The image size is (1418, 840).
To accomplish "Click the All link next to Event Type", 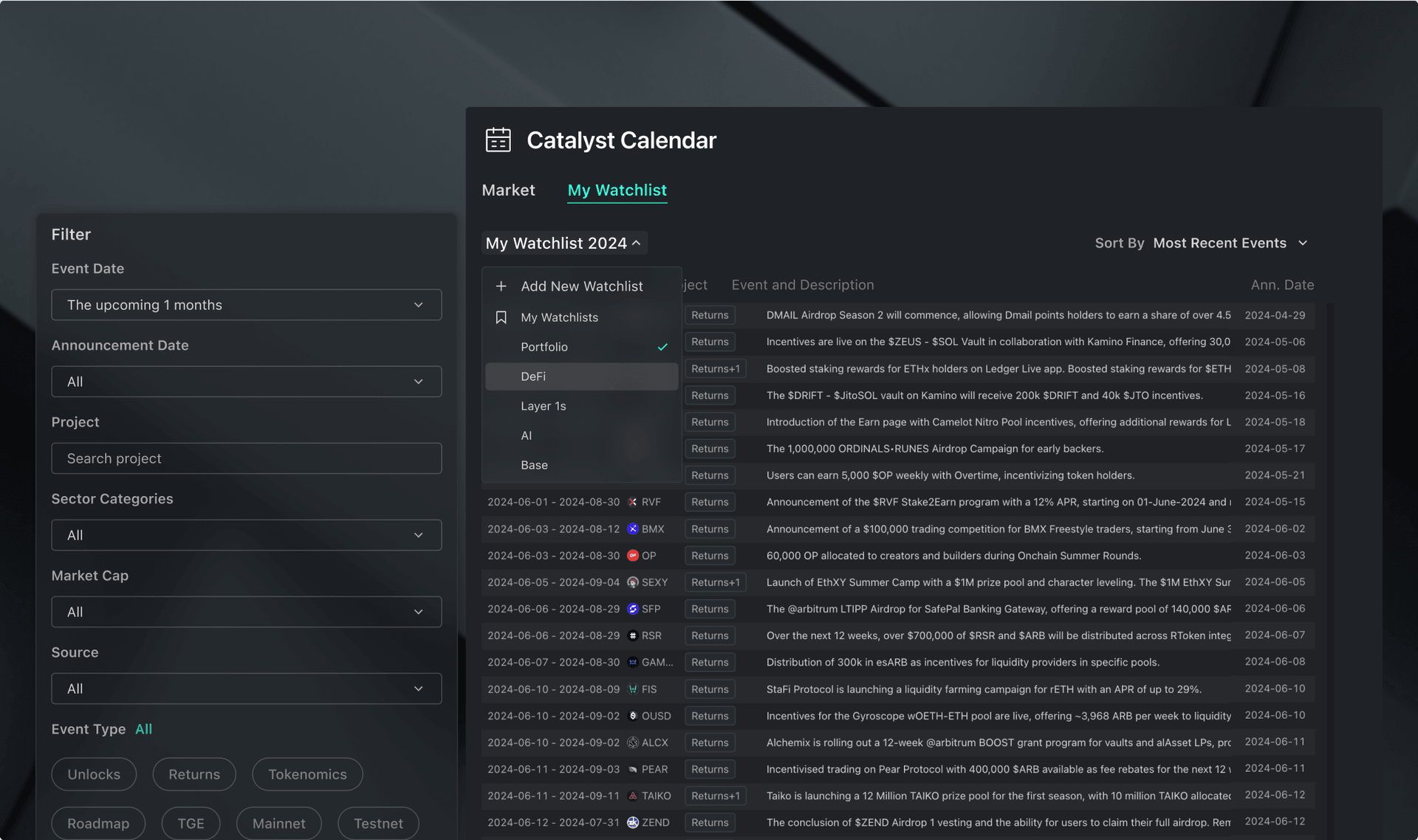I will [144, 729].
